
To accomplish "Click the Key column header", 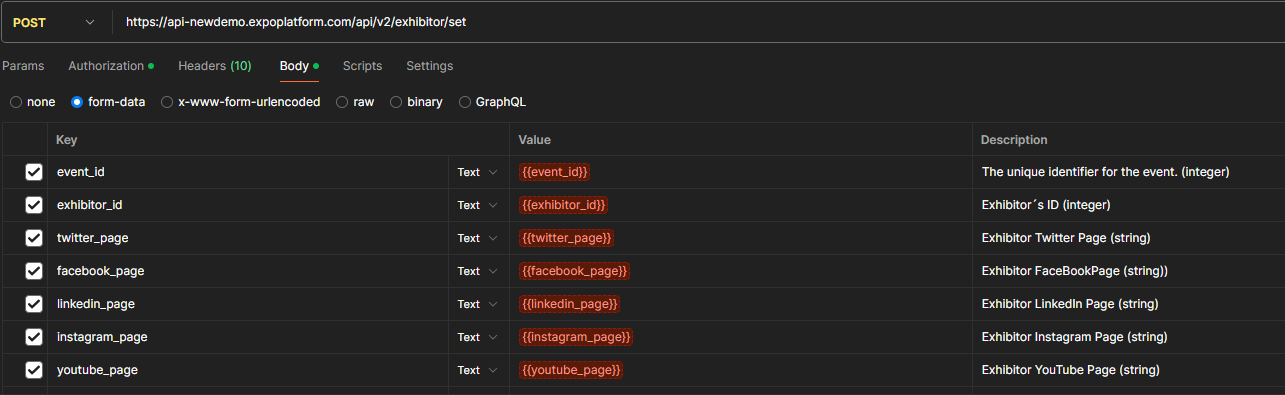I will (x=67, y=140).
